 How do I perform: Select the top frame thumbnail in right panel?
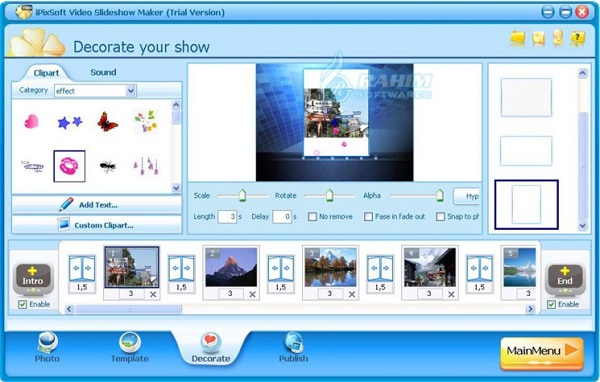[x=526, y=97]
